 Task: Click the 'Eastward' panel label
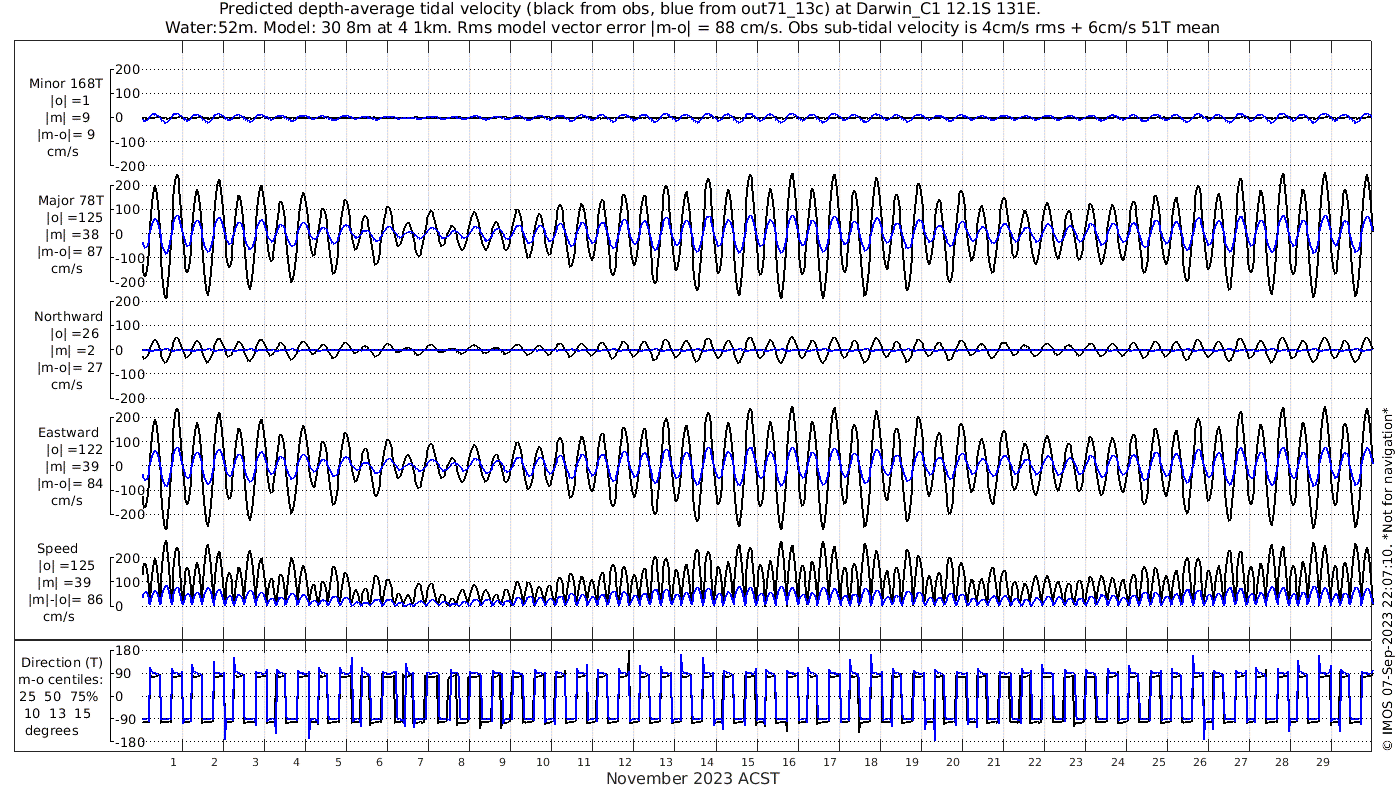[x=68, y=433]
